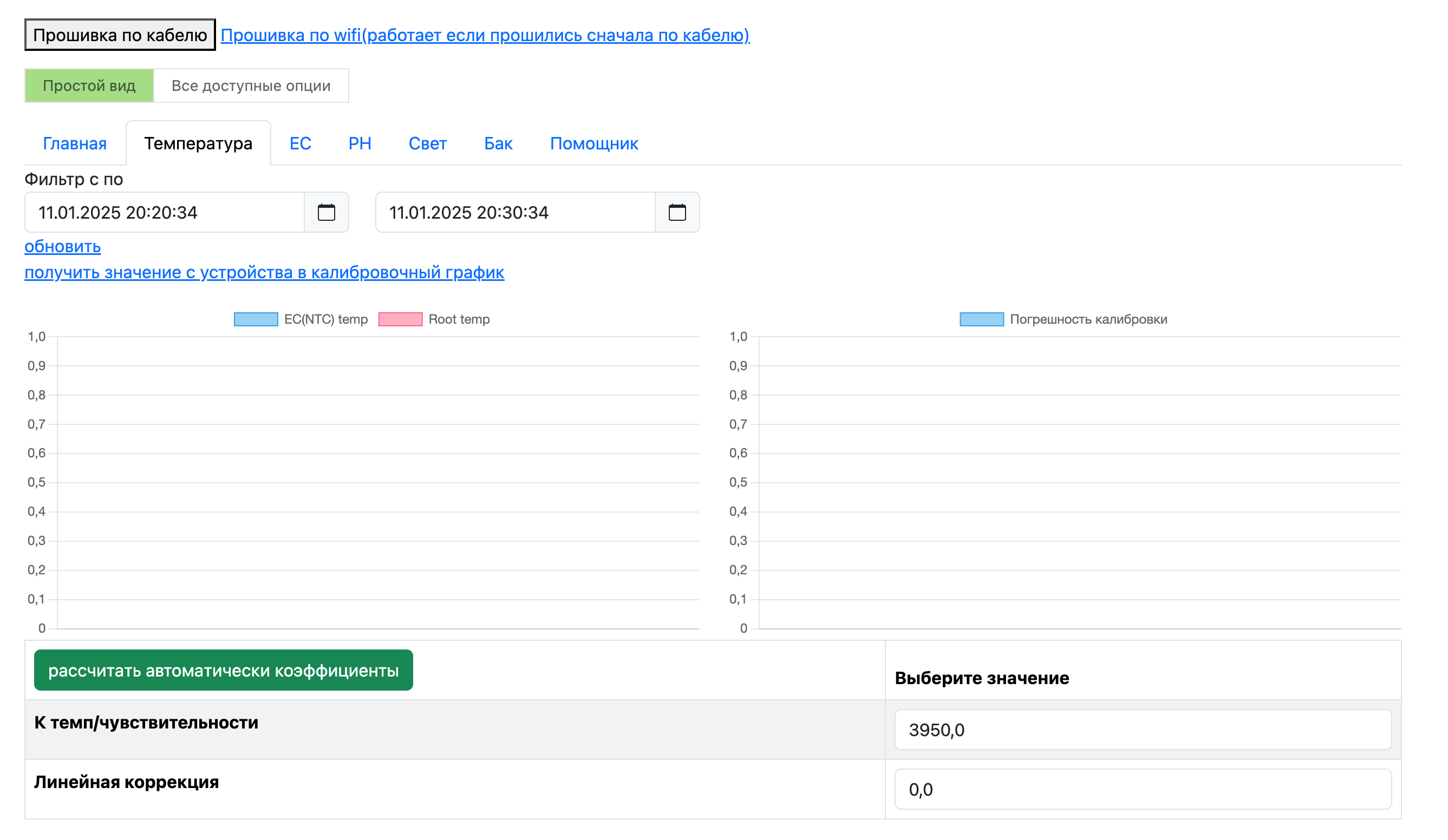Open the Главная tab
This screenshot has width=1448, height=840.
pos(75,144)
